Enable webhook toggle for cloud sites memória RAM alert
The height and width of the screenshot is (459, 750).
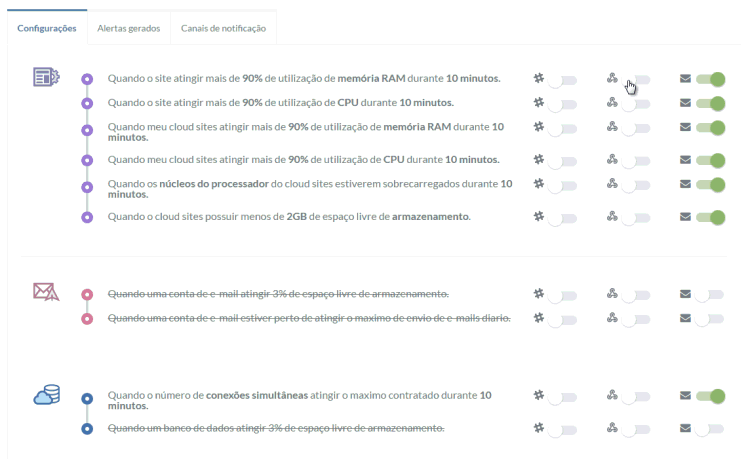636,129
